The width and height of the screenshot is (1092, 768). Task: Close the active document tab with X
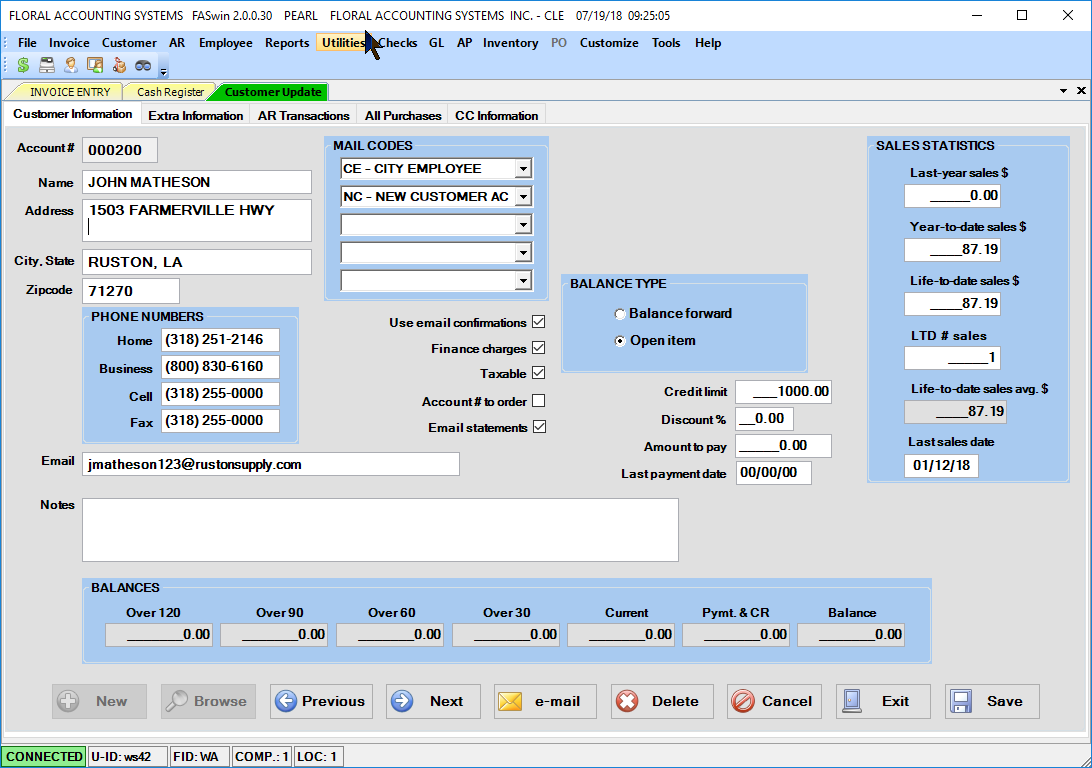coord(1081,91)
